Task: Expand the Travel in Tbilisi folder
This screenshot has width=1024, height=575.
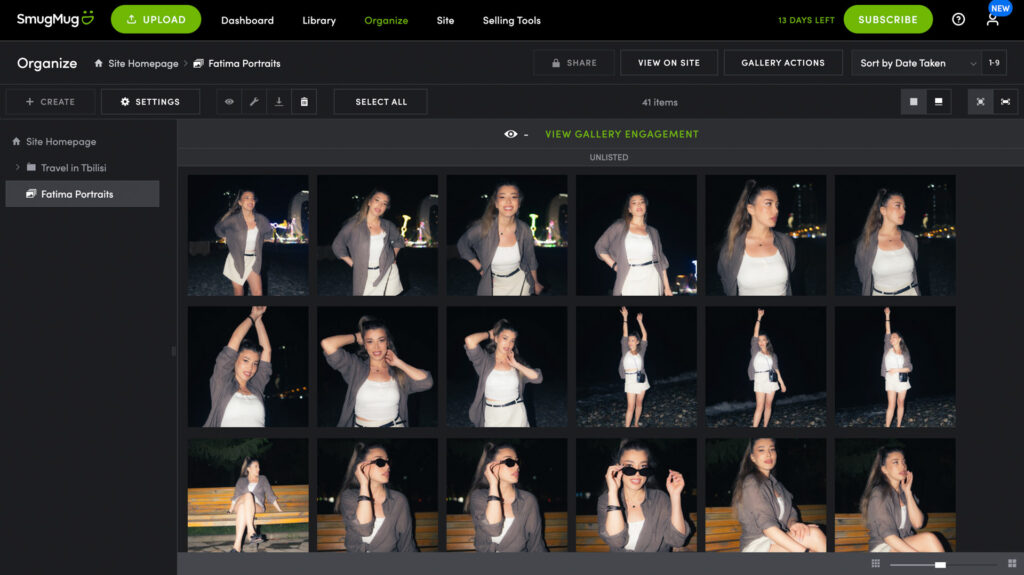Action: (18, 167)
